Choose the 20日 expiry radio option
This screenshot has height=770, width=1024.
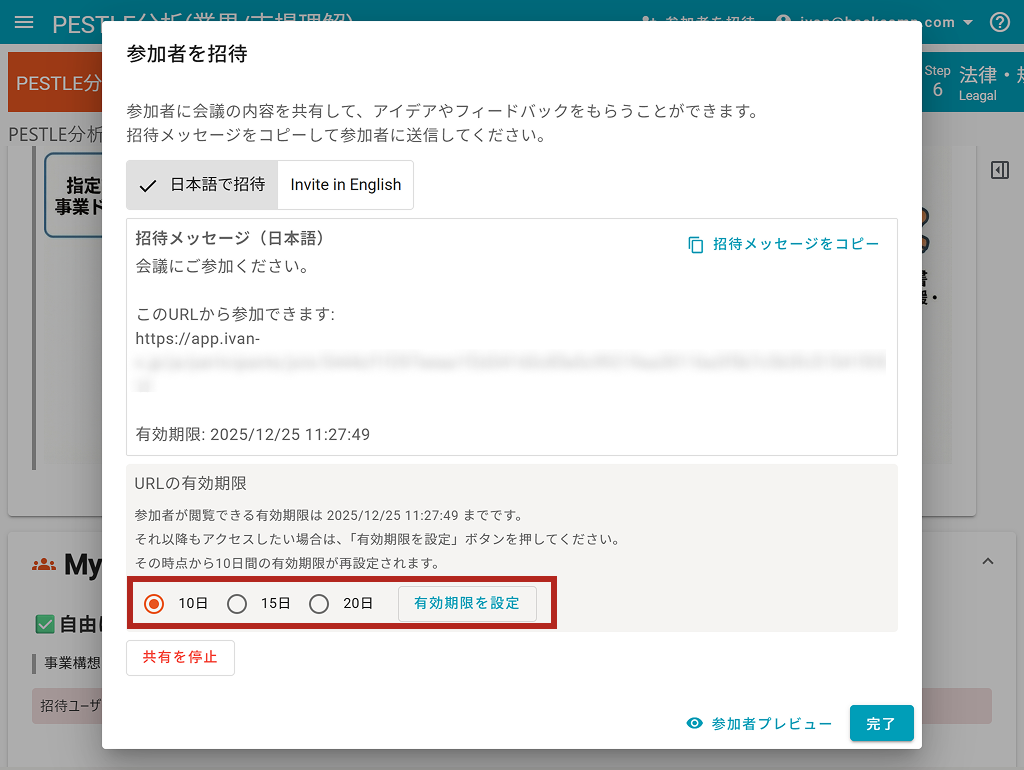coord(319,604)
